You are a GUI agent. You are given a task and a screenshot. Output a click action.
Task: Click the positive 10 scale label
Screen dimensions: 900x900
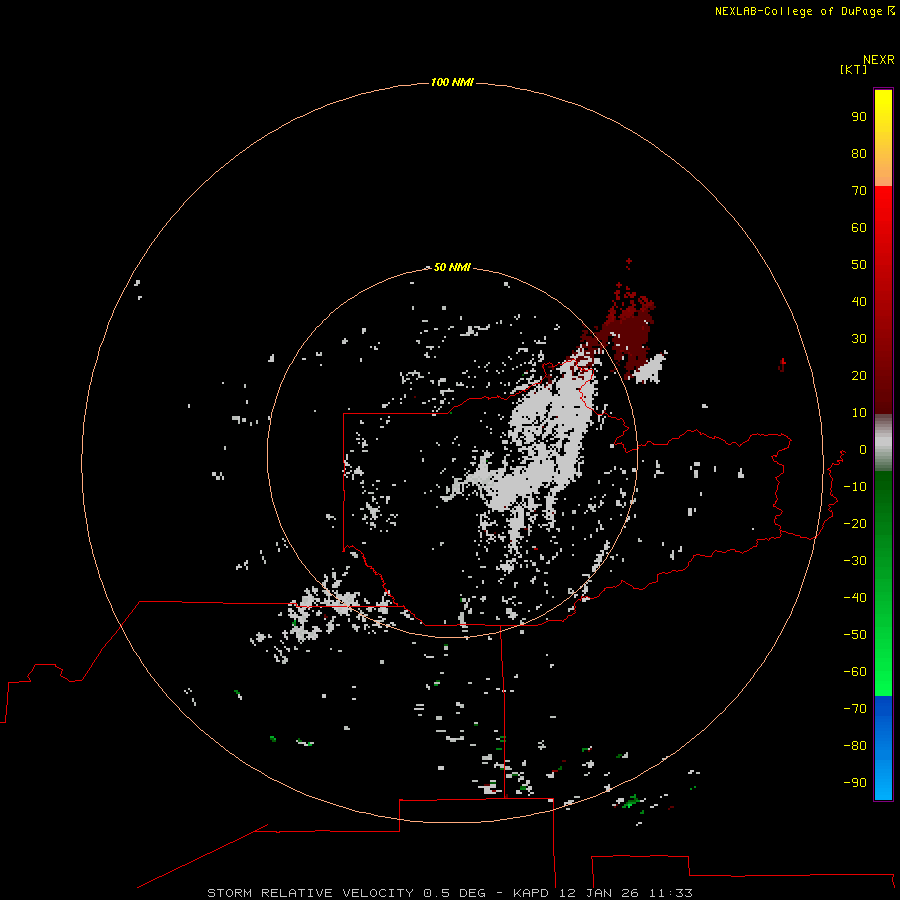tap(859, 413)
